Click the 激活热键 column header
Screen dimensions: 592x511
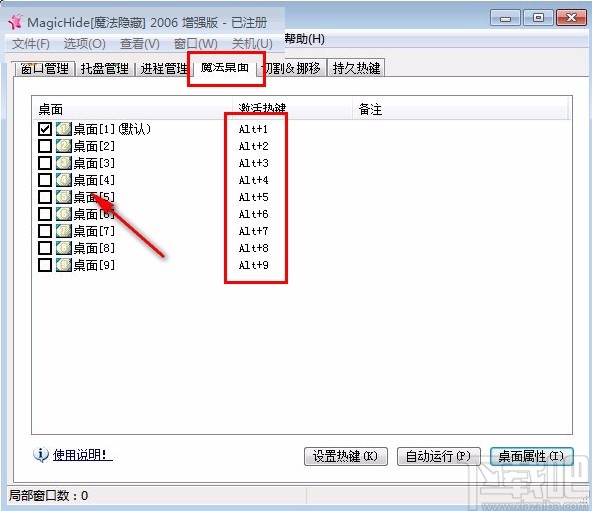[x=293, y=109]
